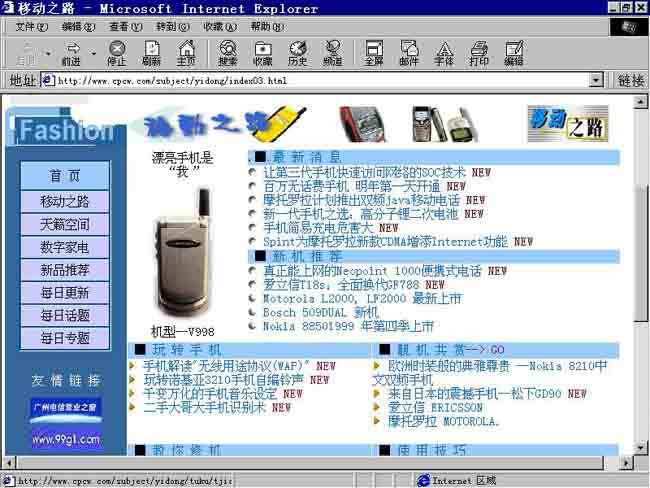The width and height of the screenshot is (650, 488).
Task: Open the 邮件 (Mail) toolbar icon
Action: click(409, 53)
